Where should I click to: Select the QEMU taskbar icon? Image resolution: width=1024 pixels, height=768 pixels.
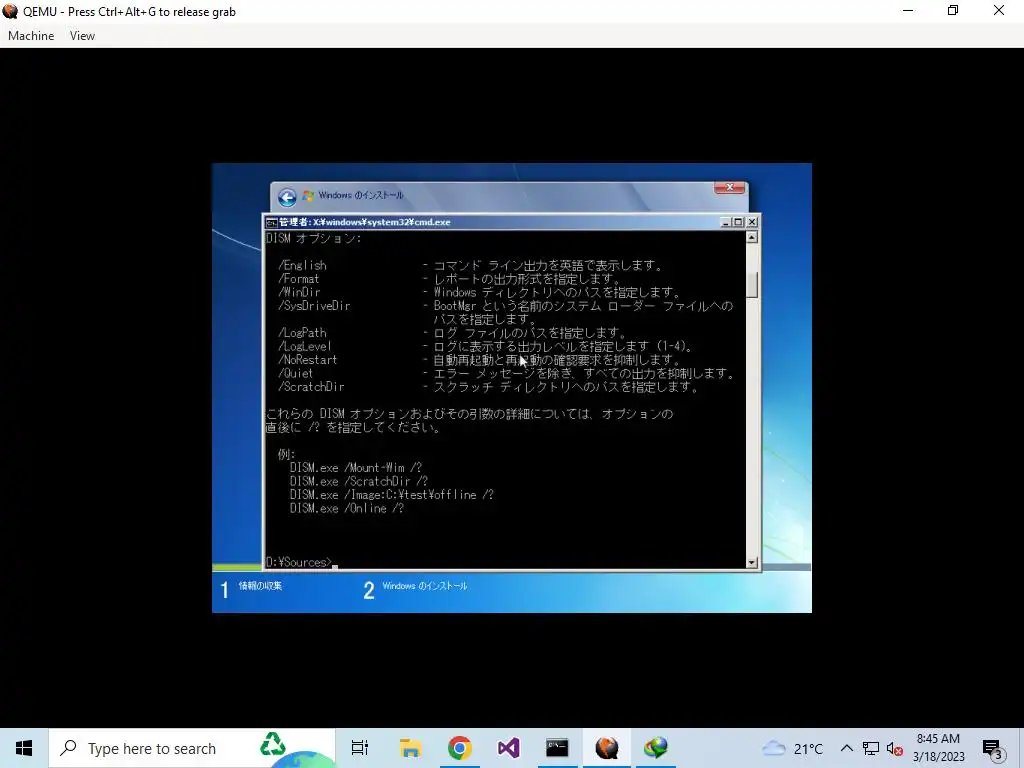pyautogui.click(x=607, y=748)
